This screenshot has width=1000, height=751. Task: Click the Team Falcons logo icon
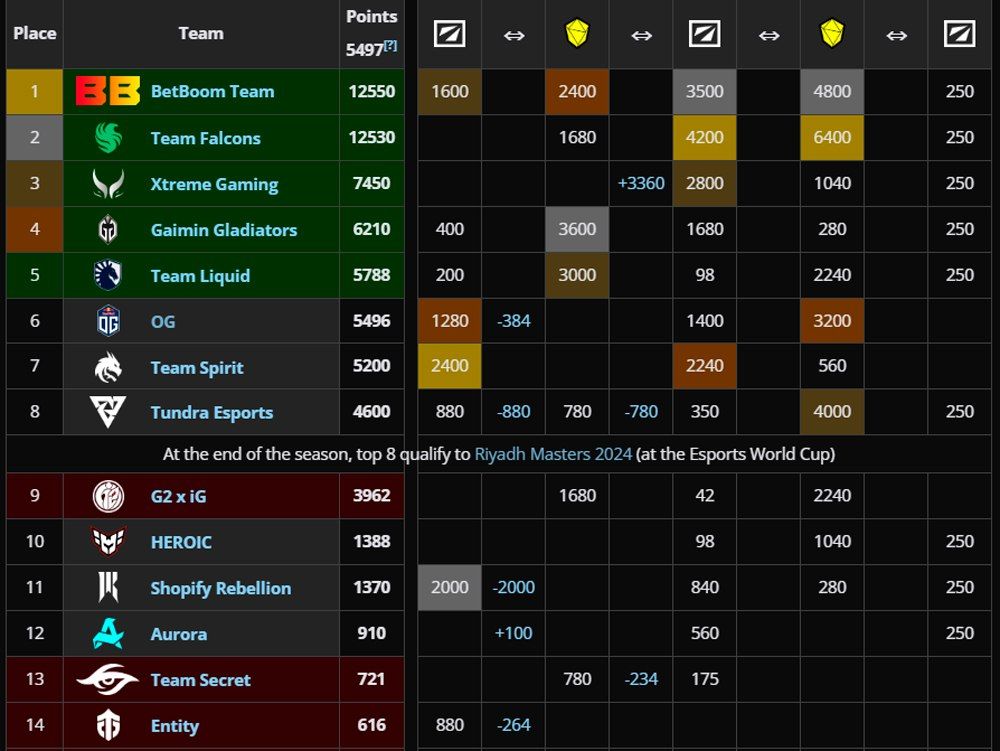107,138
